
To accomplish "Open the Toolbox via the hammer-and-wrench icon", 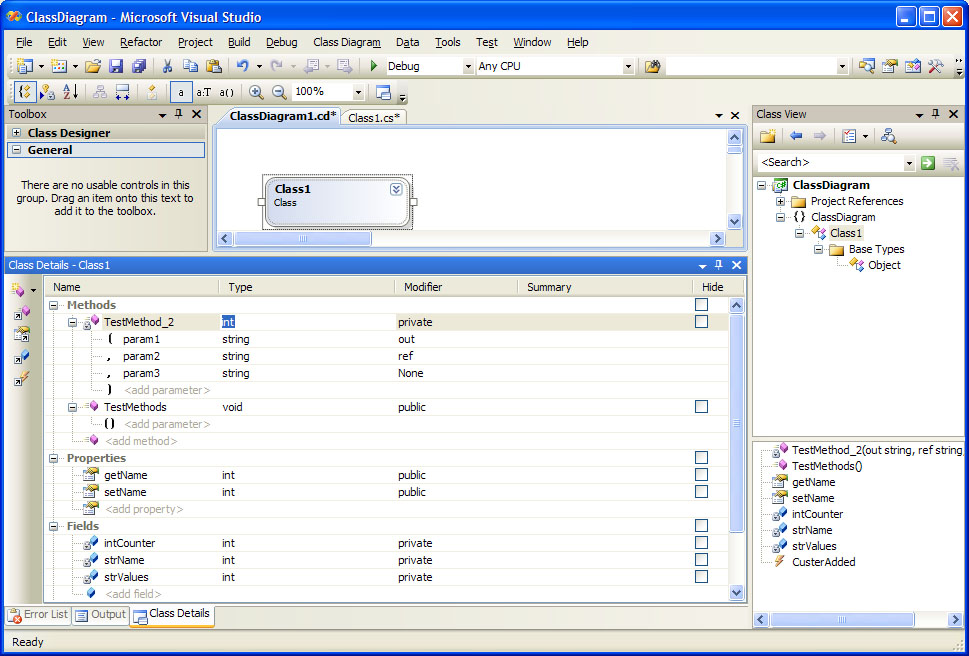I will point(936,65).
